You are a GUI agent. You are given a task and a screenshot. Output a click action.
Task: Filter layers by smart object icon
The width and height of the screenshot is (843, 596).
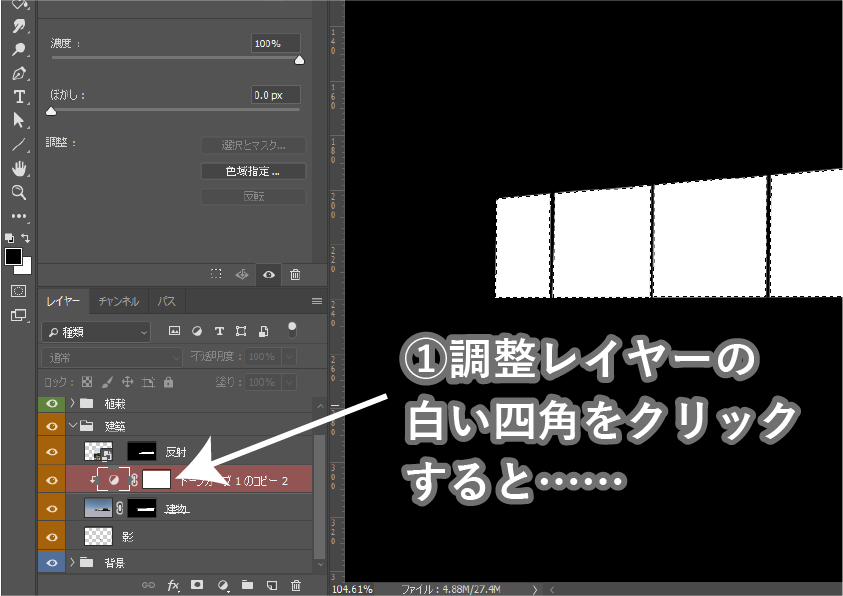263,331
